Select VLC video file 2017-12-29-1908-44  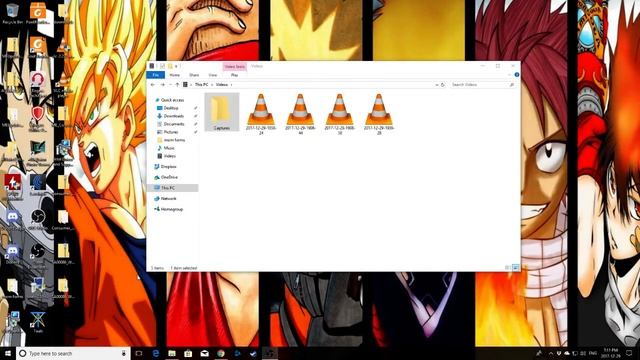[300, 114]
